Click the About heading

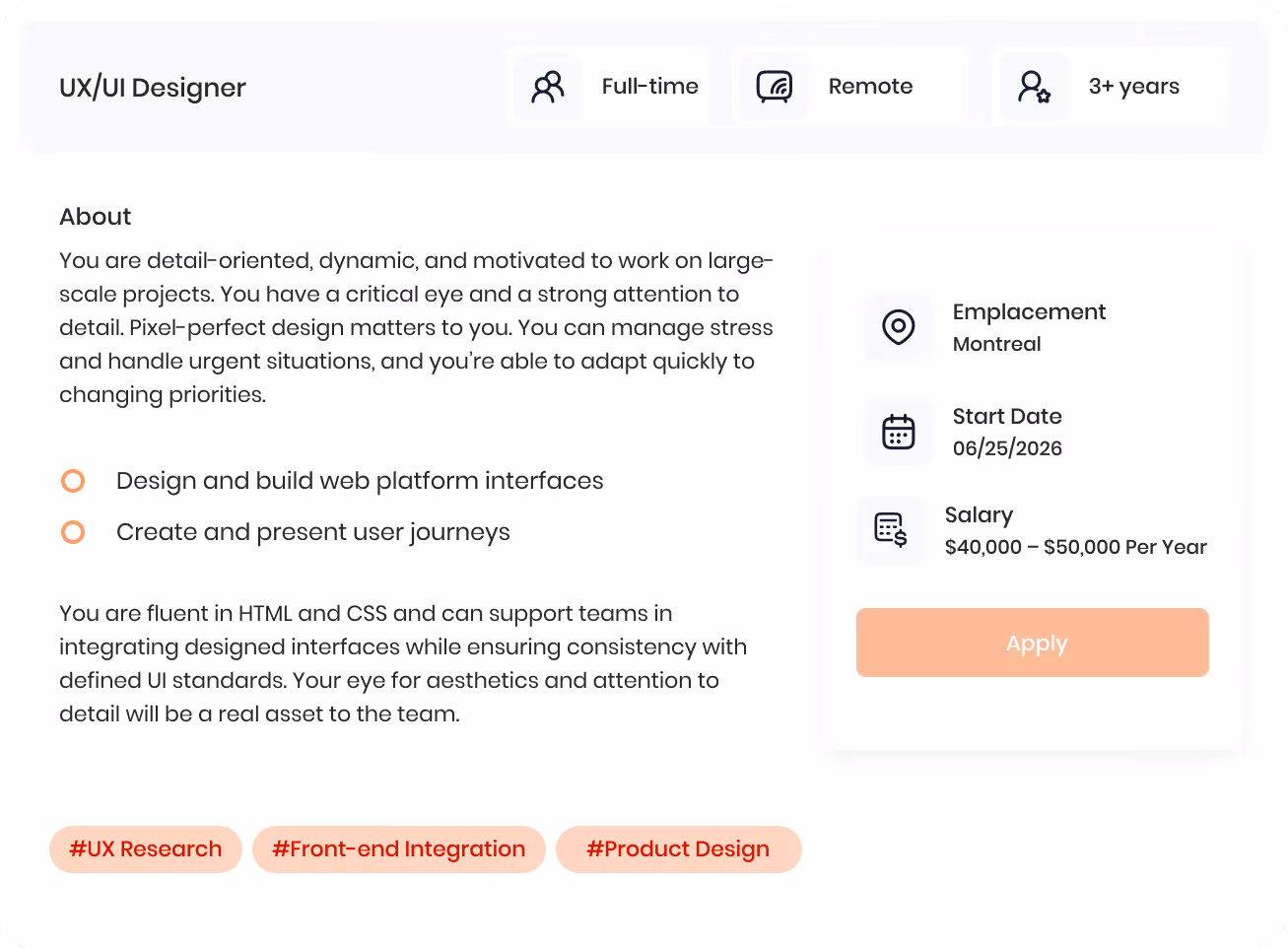[x=96, y=217]
